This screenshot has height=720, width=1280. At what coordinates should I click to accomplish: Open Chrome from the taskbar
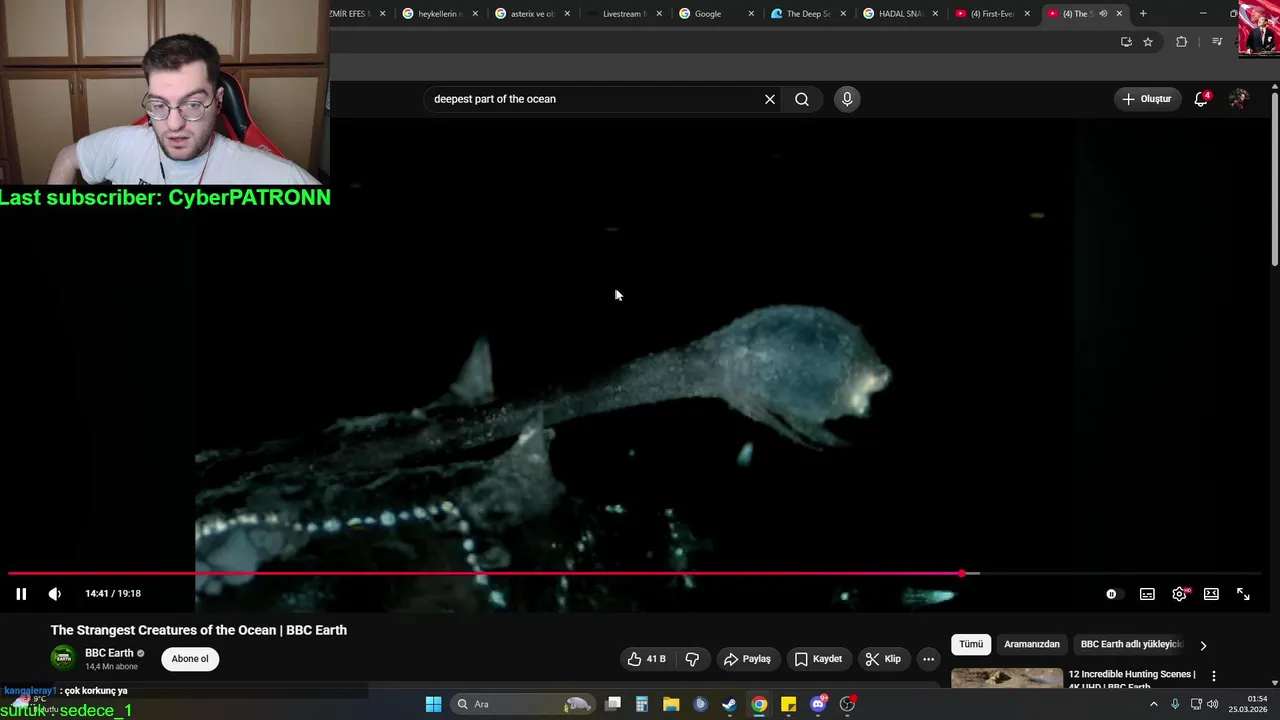click(759, 704)
